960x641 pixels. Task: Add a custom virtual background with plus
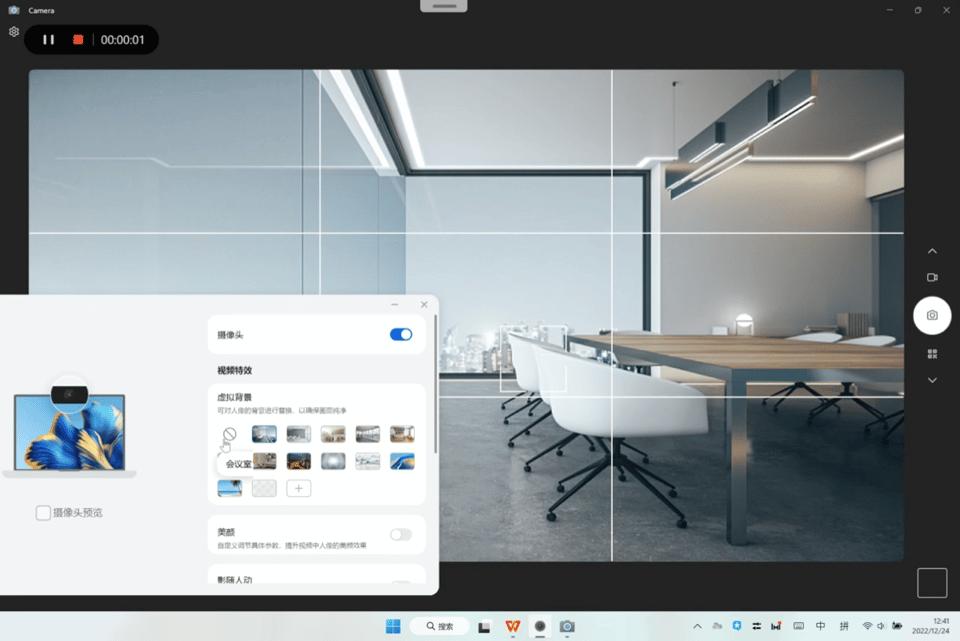point(298,488)
